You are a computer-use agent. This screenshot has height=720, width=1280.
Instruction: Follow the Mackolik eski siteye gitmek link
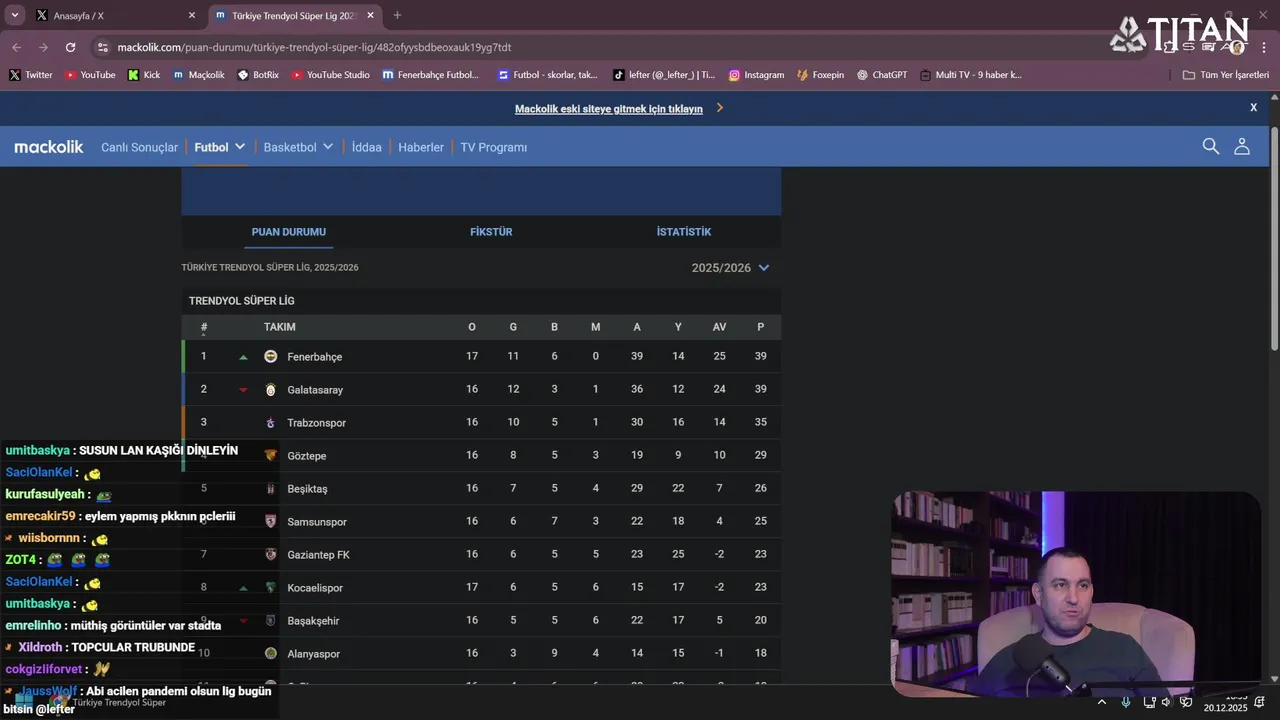(609, 109)
